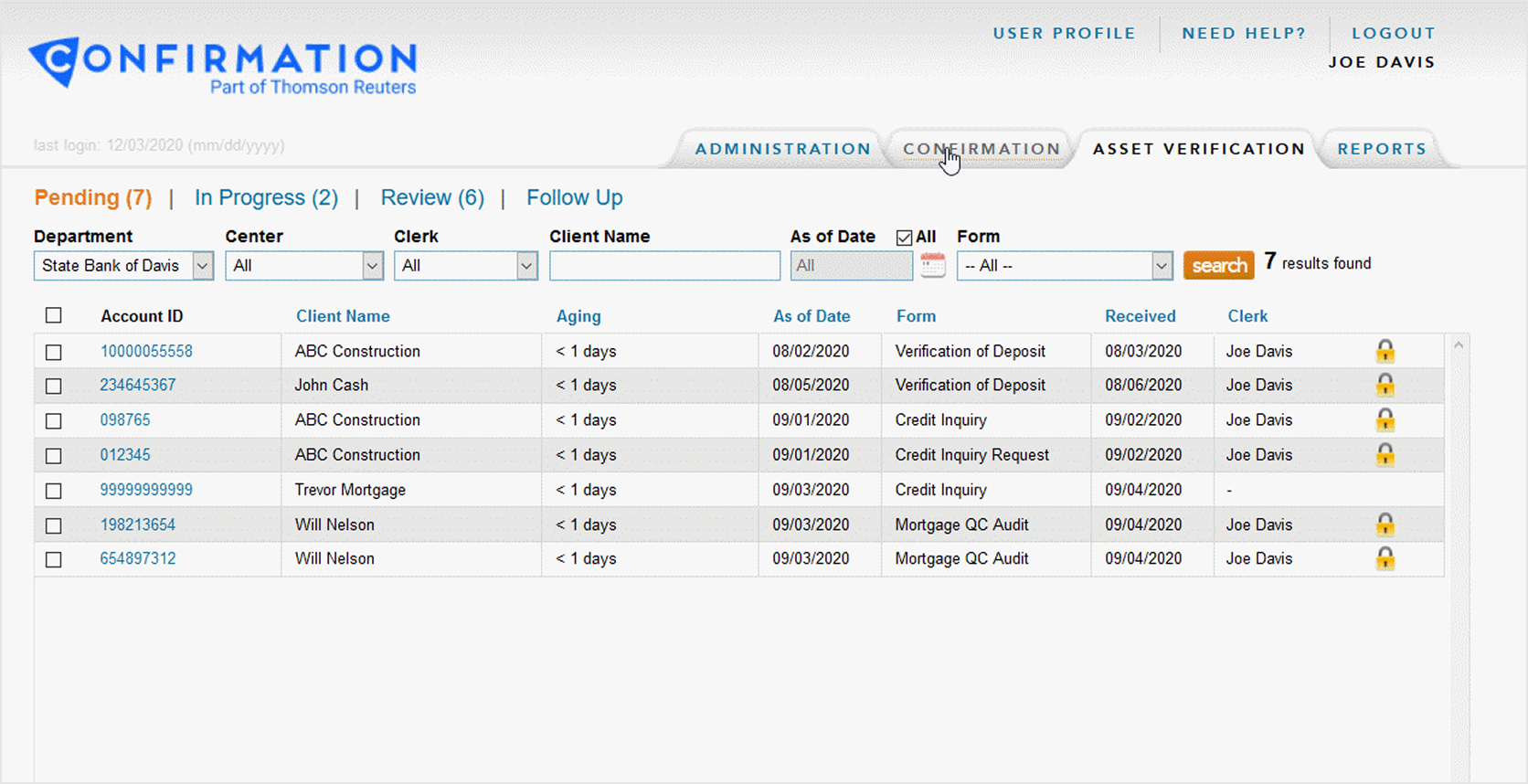Viewport: 1528px width, 784px height.
Task: Open the Need Help? link
Action: point(1244,33)
